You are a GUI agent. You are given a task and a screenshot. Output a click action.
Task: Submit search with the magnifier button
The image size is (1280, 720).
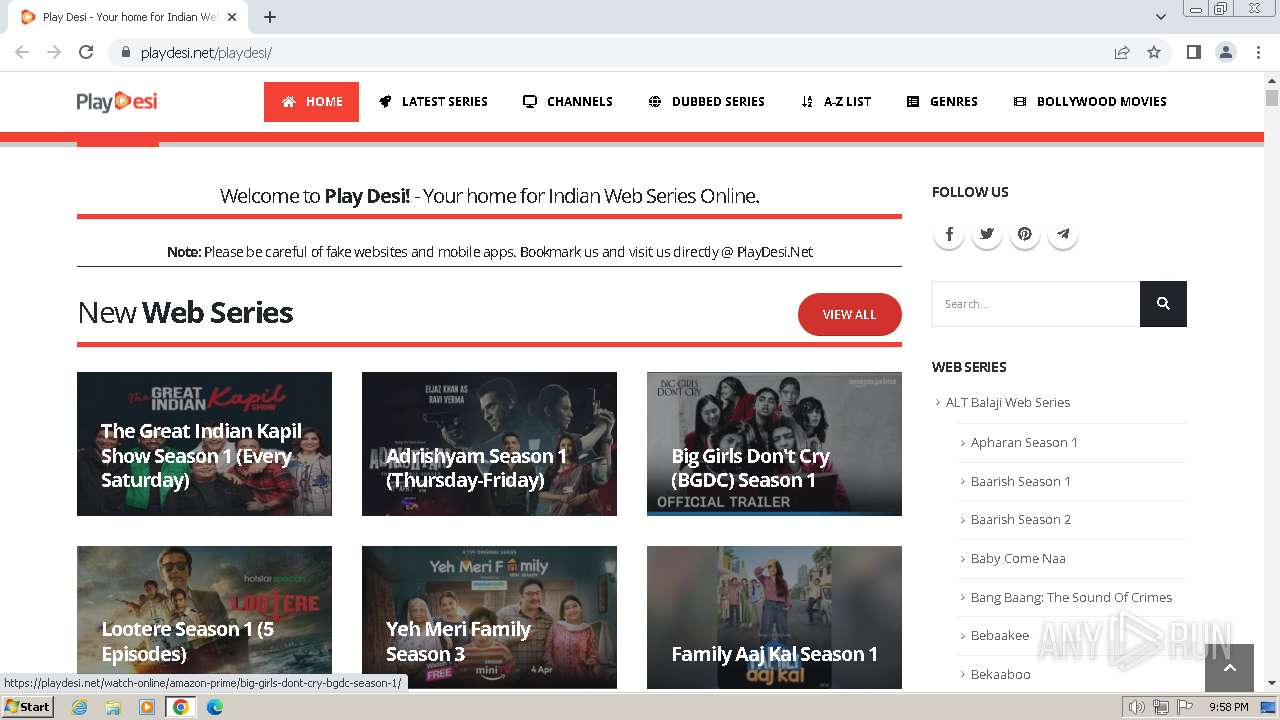pyautogui.click(x=1163, y=304)
